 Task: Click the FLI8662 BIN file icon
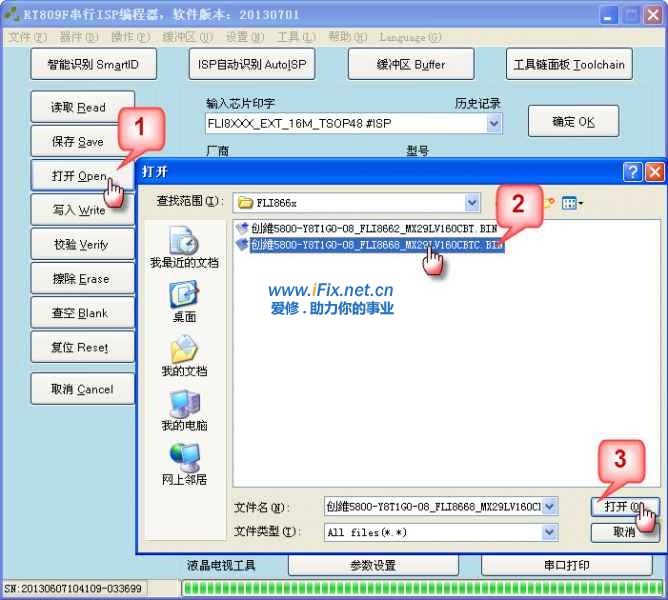click(242, 228)
